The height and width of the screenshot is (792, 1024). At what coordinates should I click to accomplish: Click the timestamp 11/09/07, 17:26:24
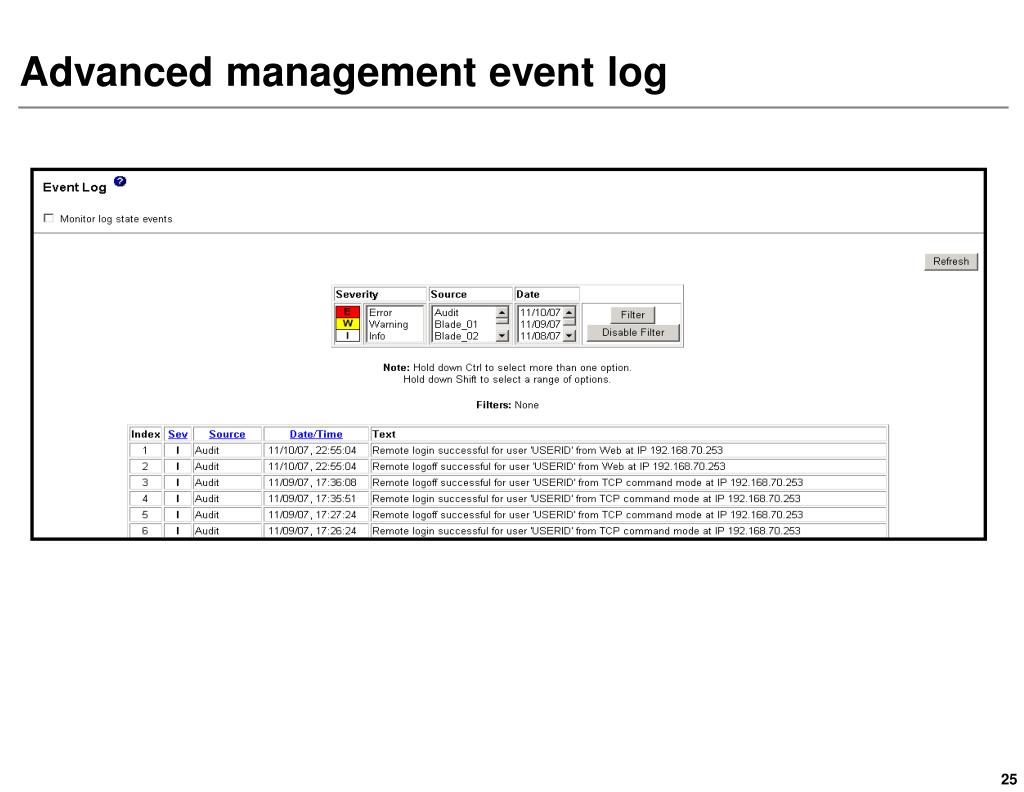point(312,531)
